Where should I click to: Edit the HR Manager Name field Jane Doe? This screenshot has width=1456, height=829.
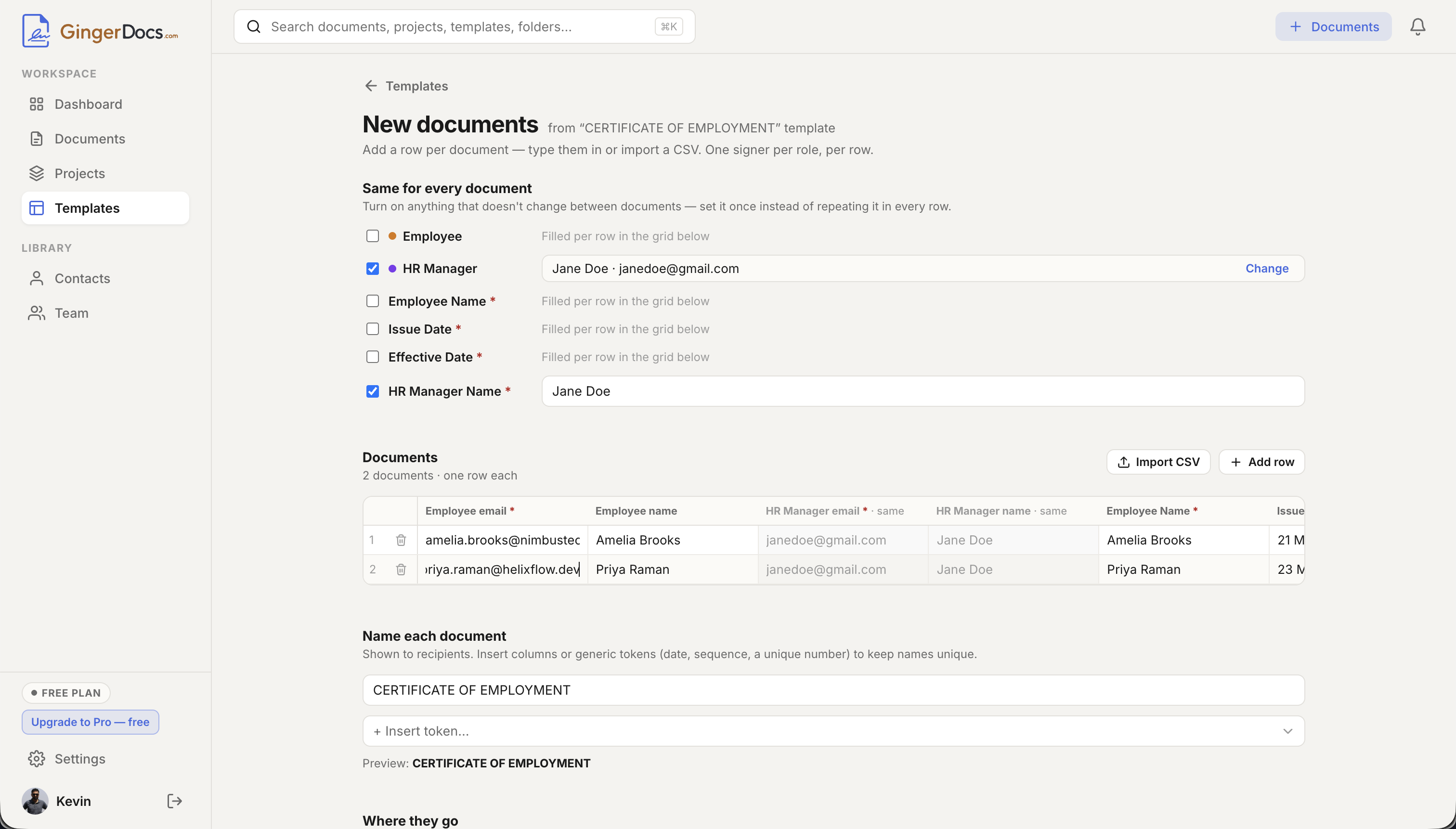pos(923,391)
